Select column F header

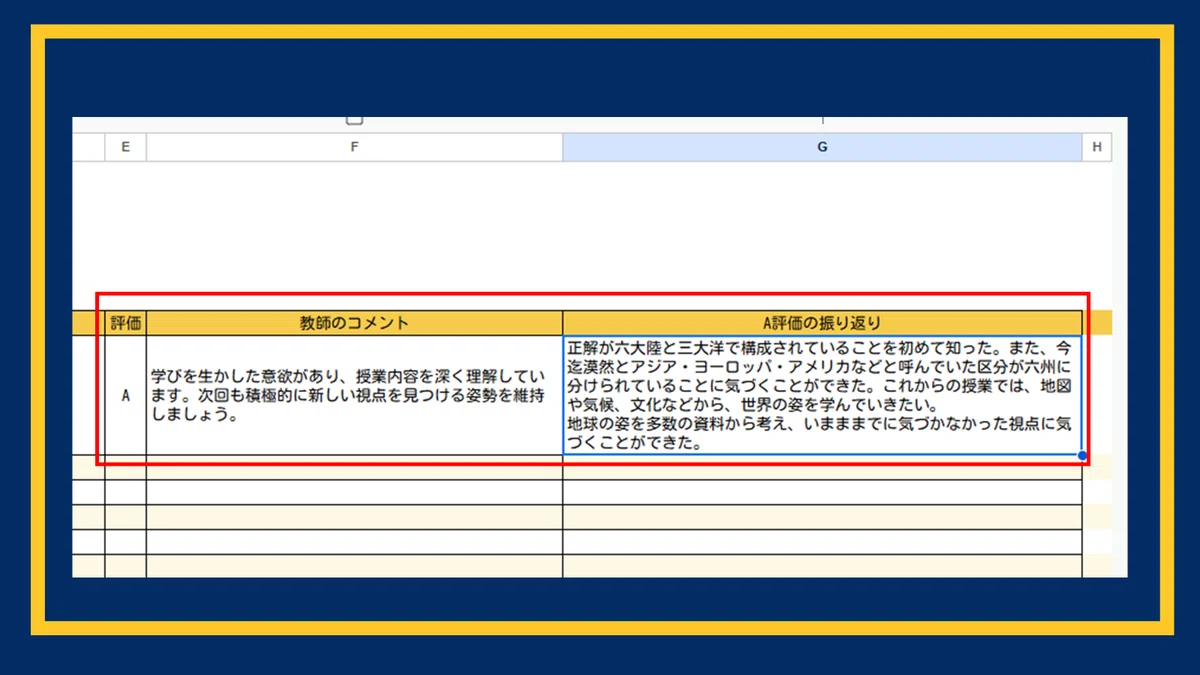(354, 147)
